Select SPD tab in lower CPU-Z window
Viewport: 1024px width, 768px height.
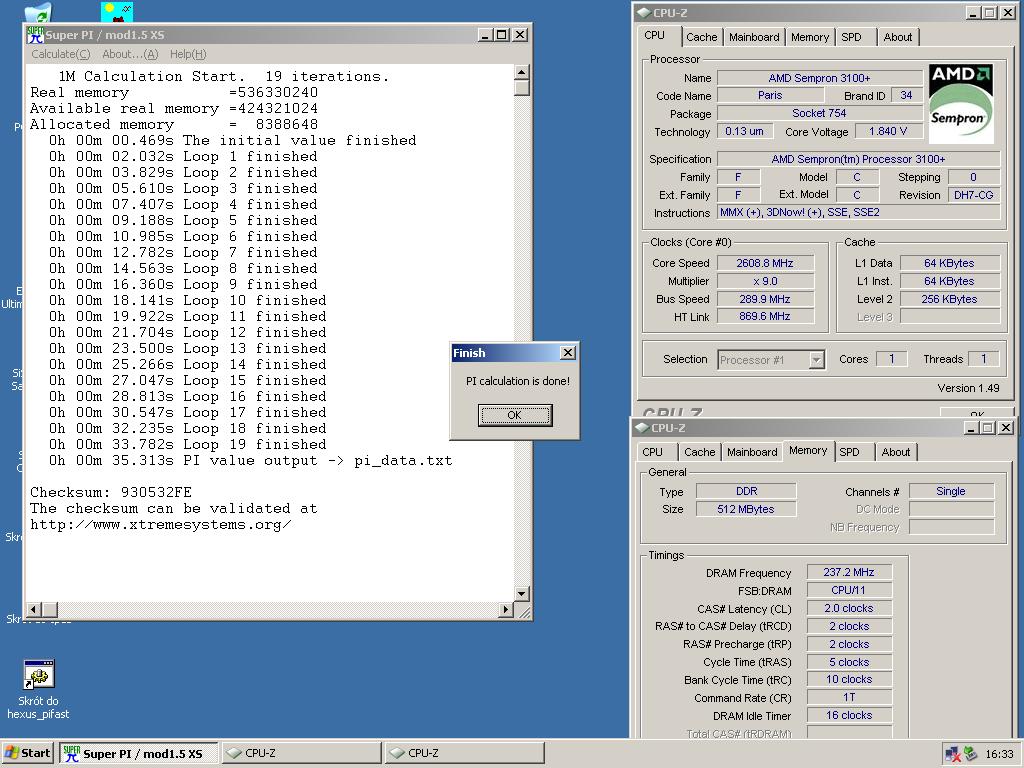[850, 452]
